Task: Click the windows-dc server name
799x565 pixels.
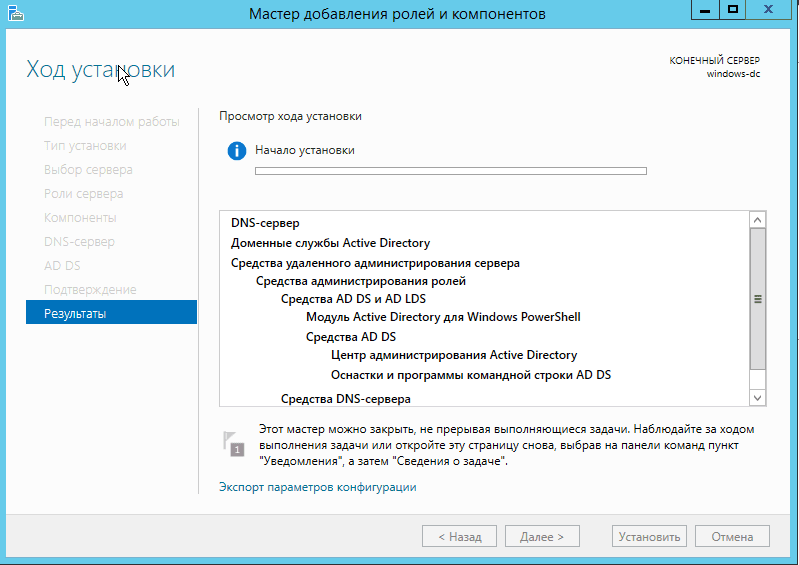Action: point(733,74)
